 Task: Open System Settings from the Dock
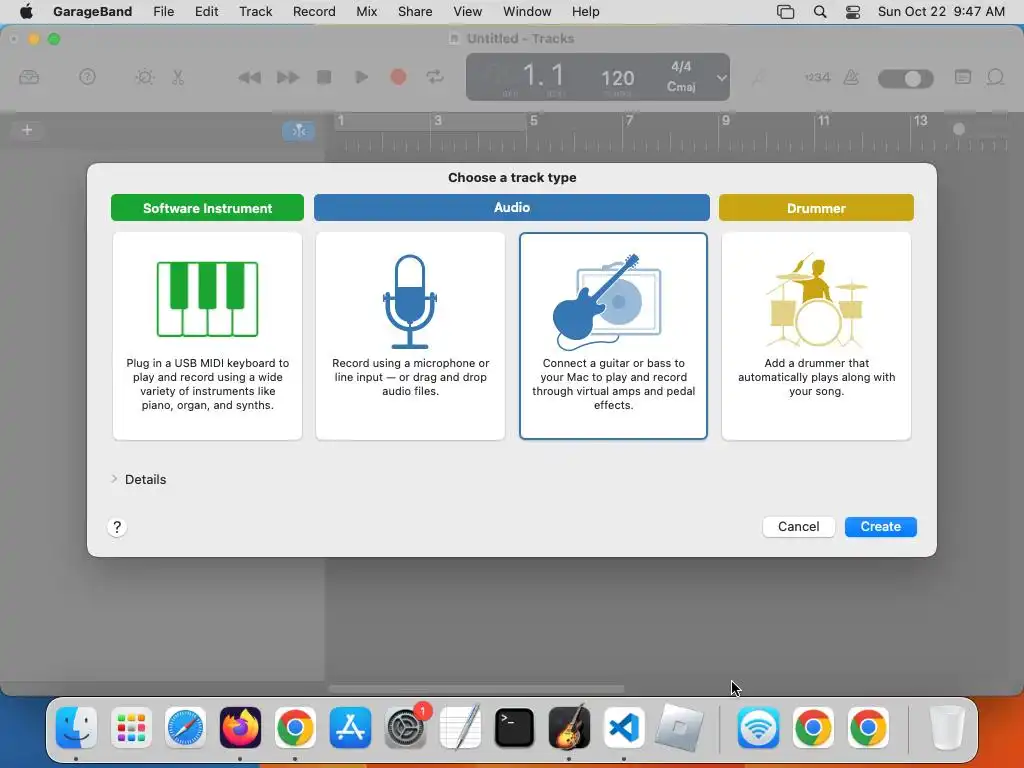pyautogui.click(x=405, y=728)
